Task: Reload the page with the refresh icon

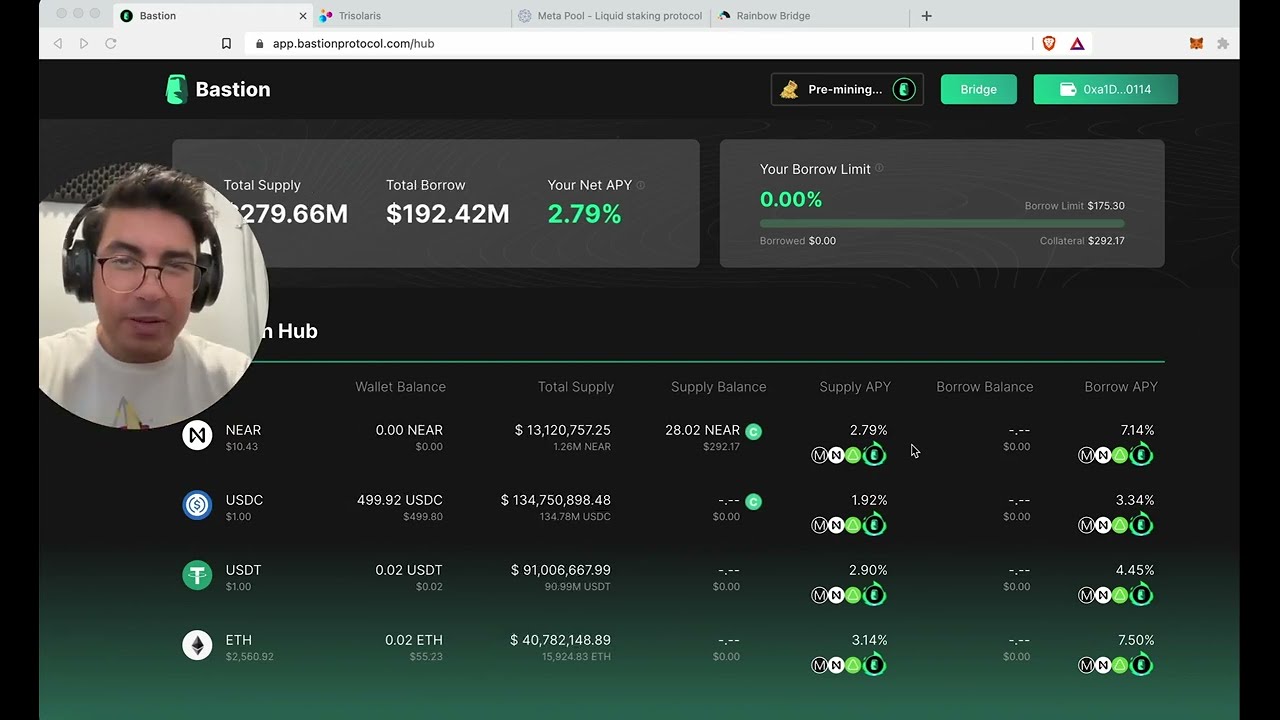Action: [111, 43]
